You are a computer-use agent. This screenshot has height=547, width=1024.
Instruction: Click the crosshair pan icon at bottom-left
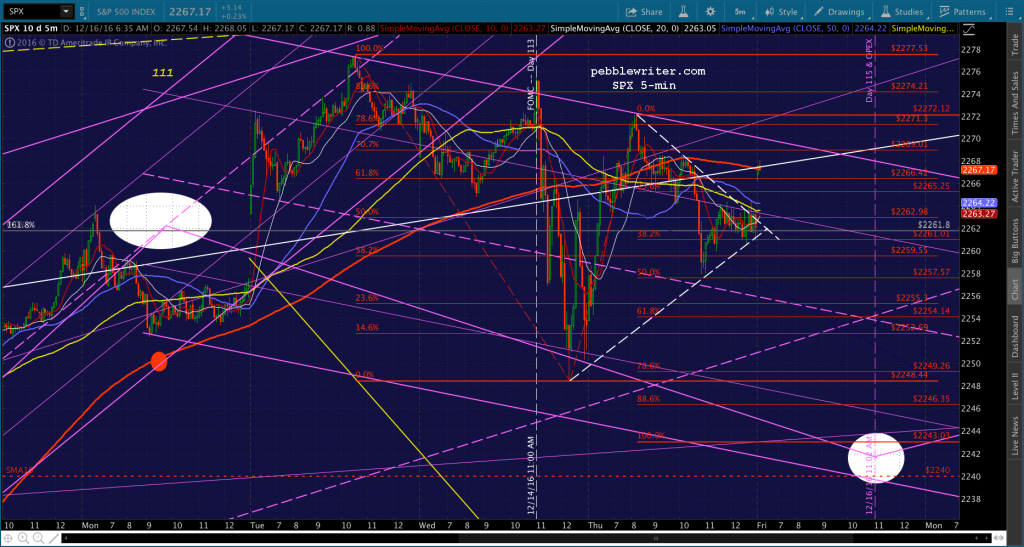7,539
